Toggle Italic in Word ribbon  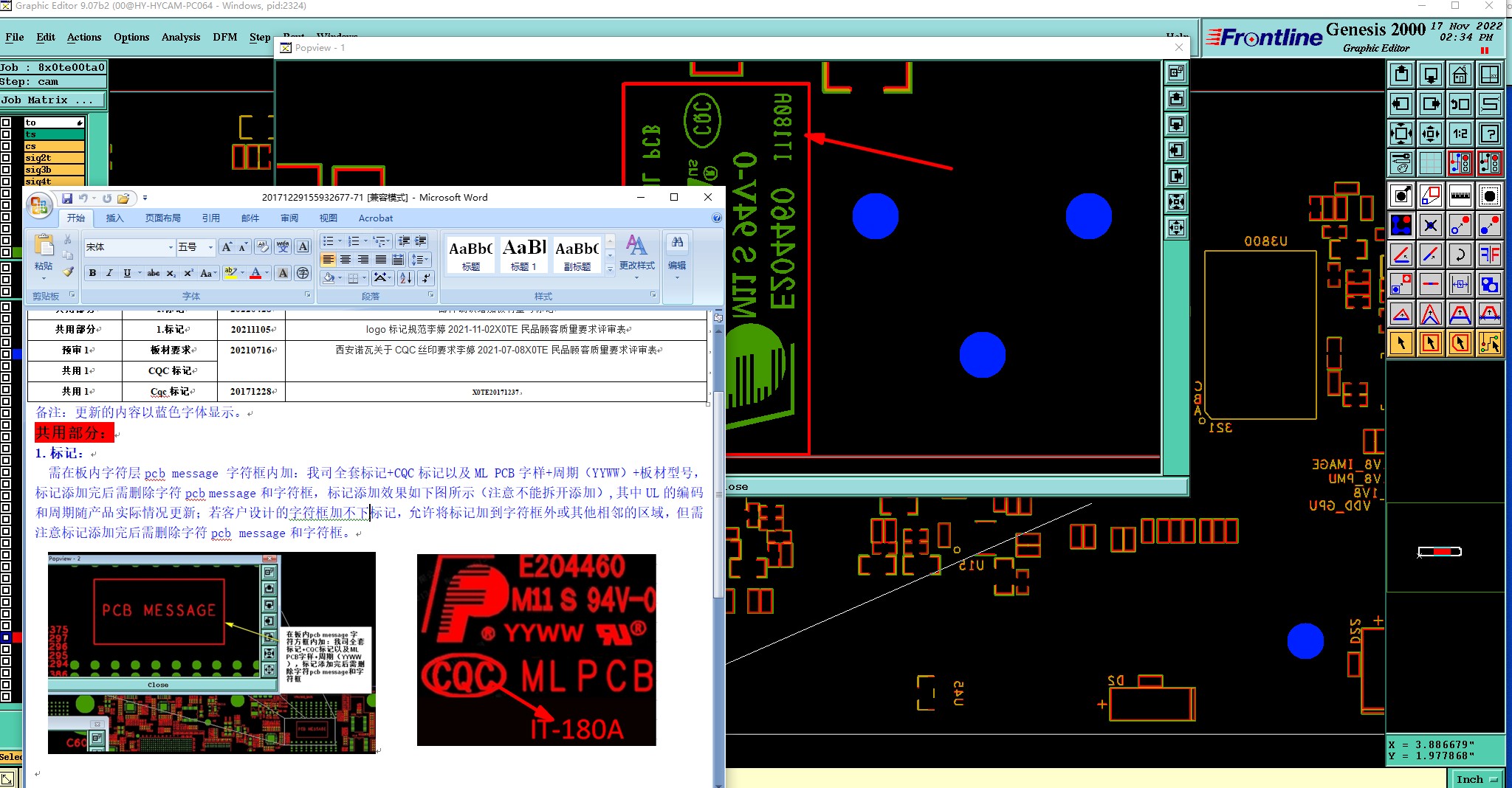point(109,273)
